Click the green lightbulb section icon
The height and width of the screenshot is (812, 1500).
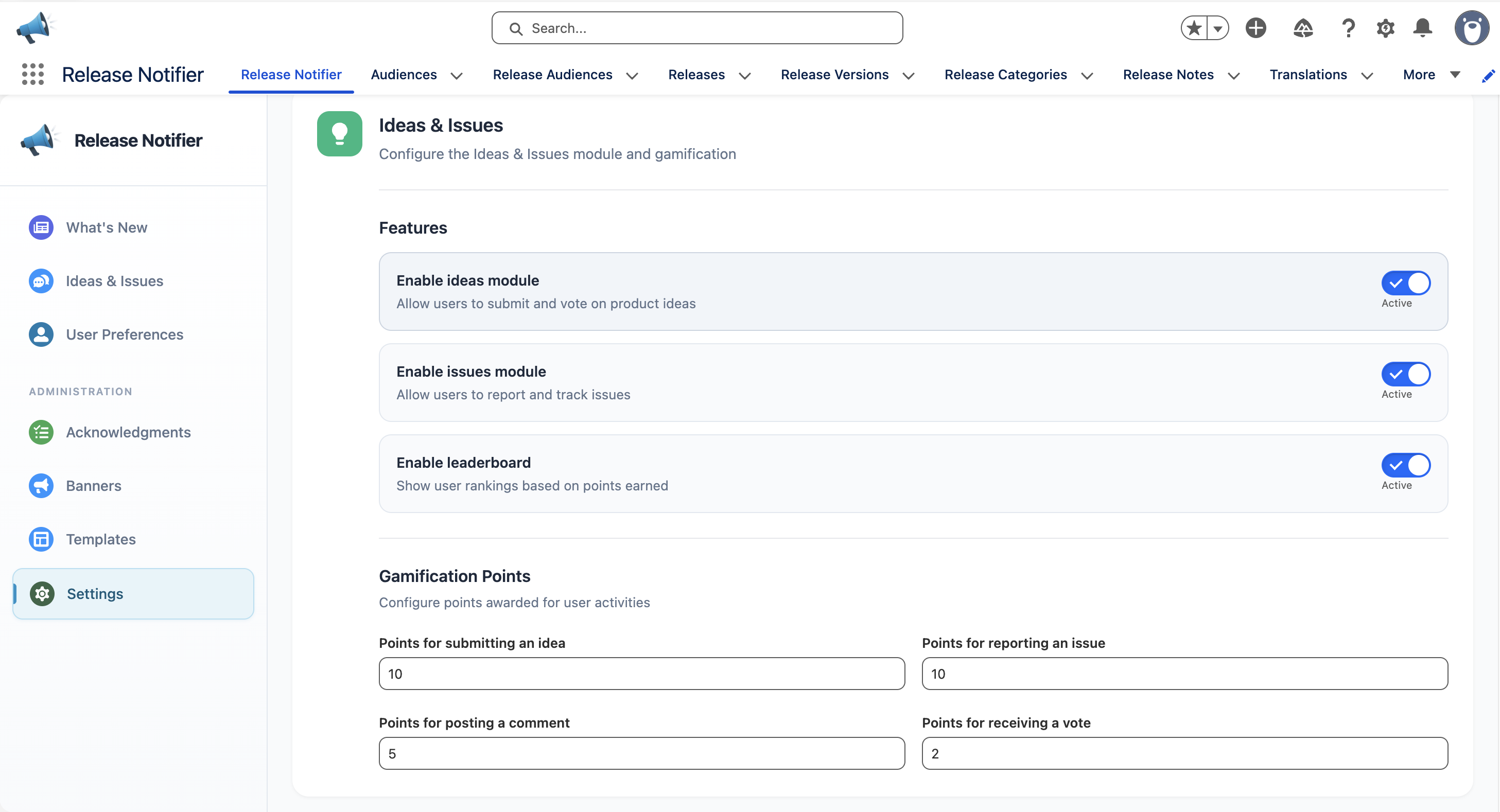pos(339,134)
